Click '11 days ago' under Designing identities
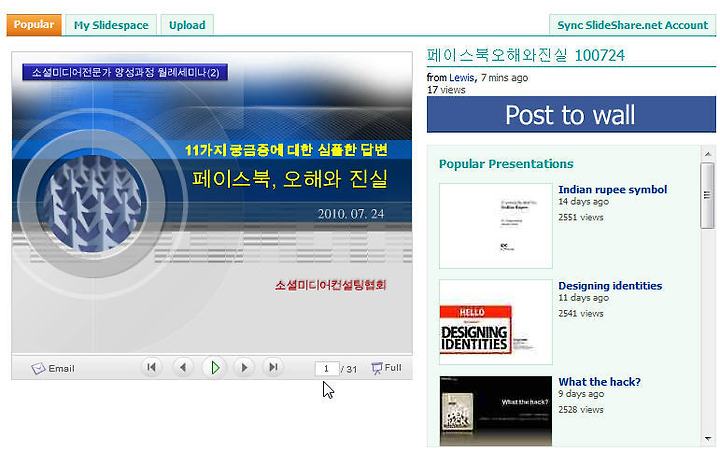Screen dimensions: 720x451 pos(584,298)
